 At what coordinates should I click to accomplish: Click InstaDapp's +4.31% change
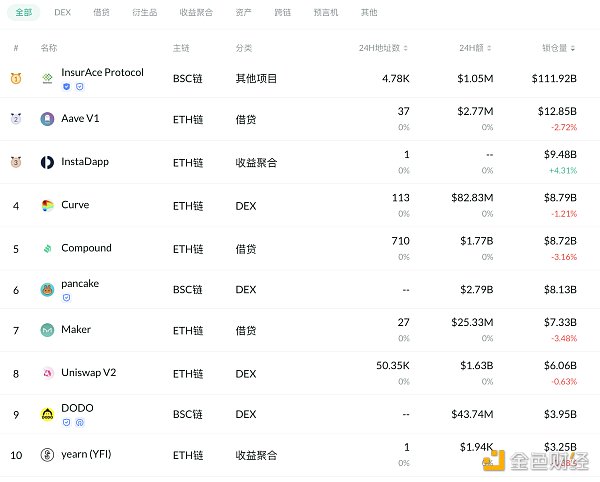562,170
